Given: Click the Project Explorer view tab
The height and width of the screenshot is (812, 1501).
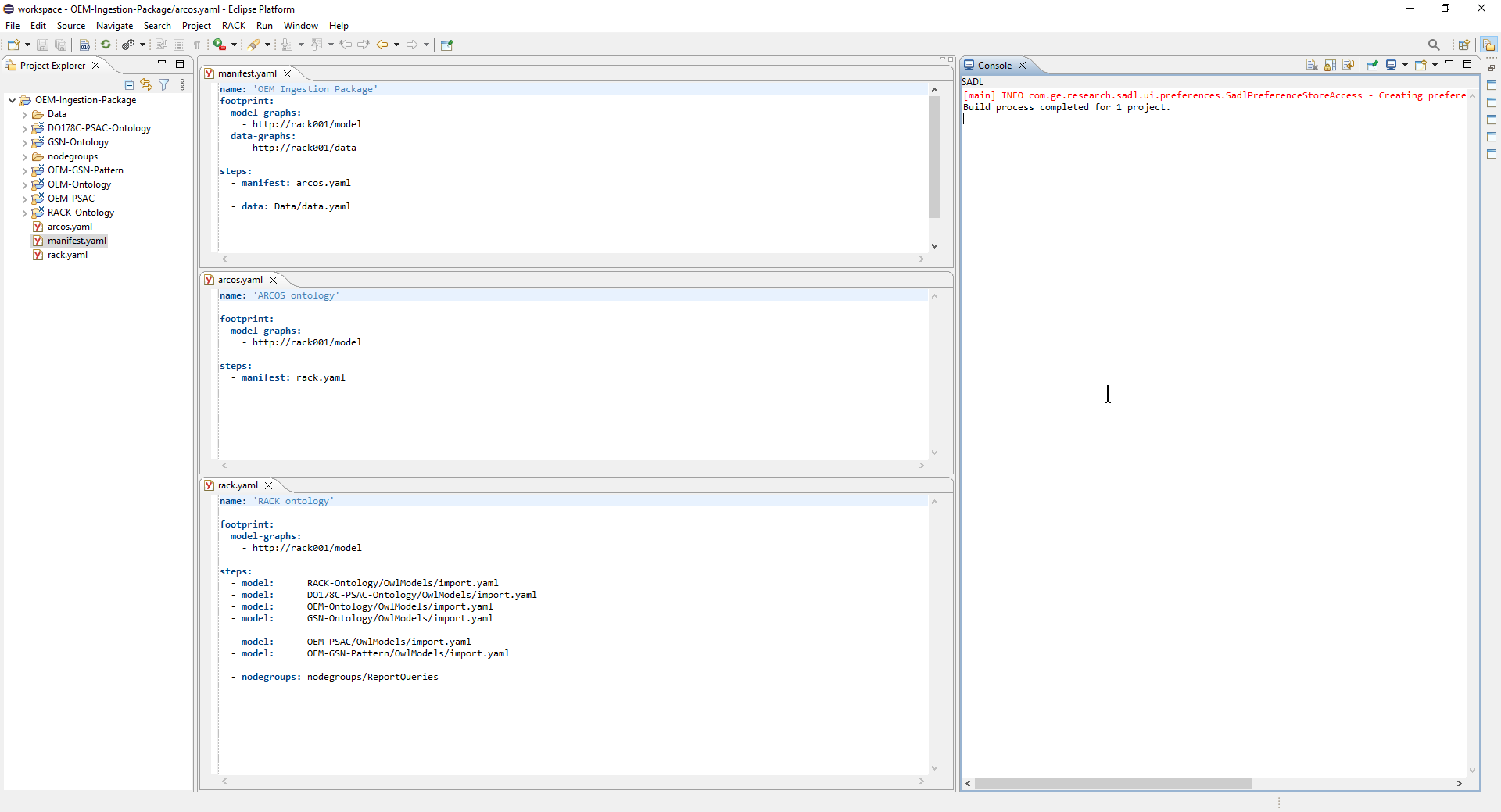Looking at the screenshot, I should (x=52, y=66).
